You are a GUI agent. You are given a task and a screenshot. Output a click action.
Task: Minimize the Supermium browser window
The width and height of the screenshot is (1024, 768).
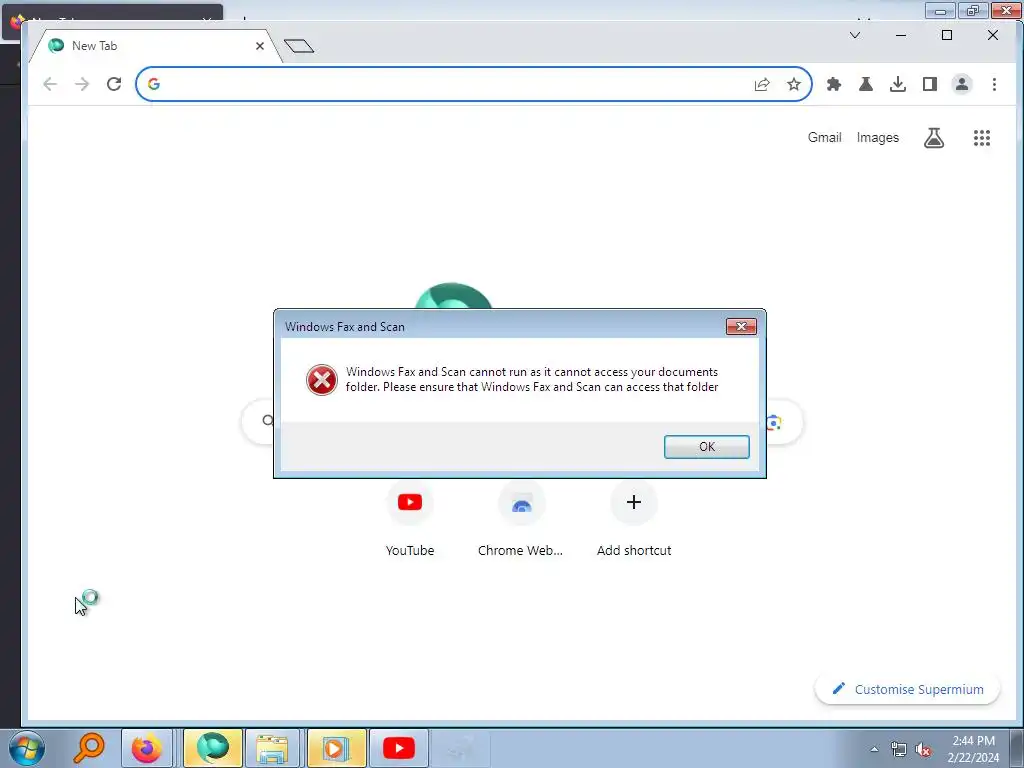coord(901,35)
